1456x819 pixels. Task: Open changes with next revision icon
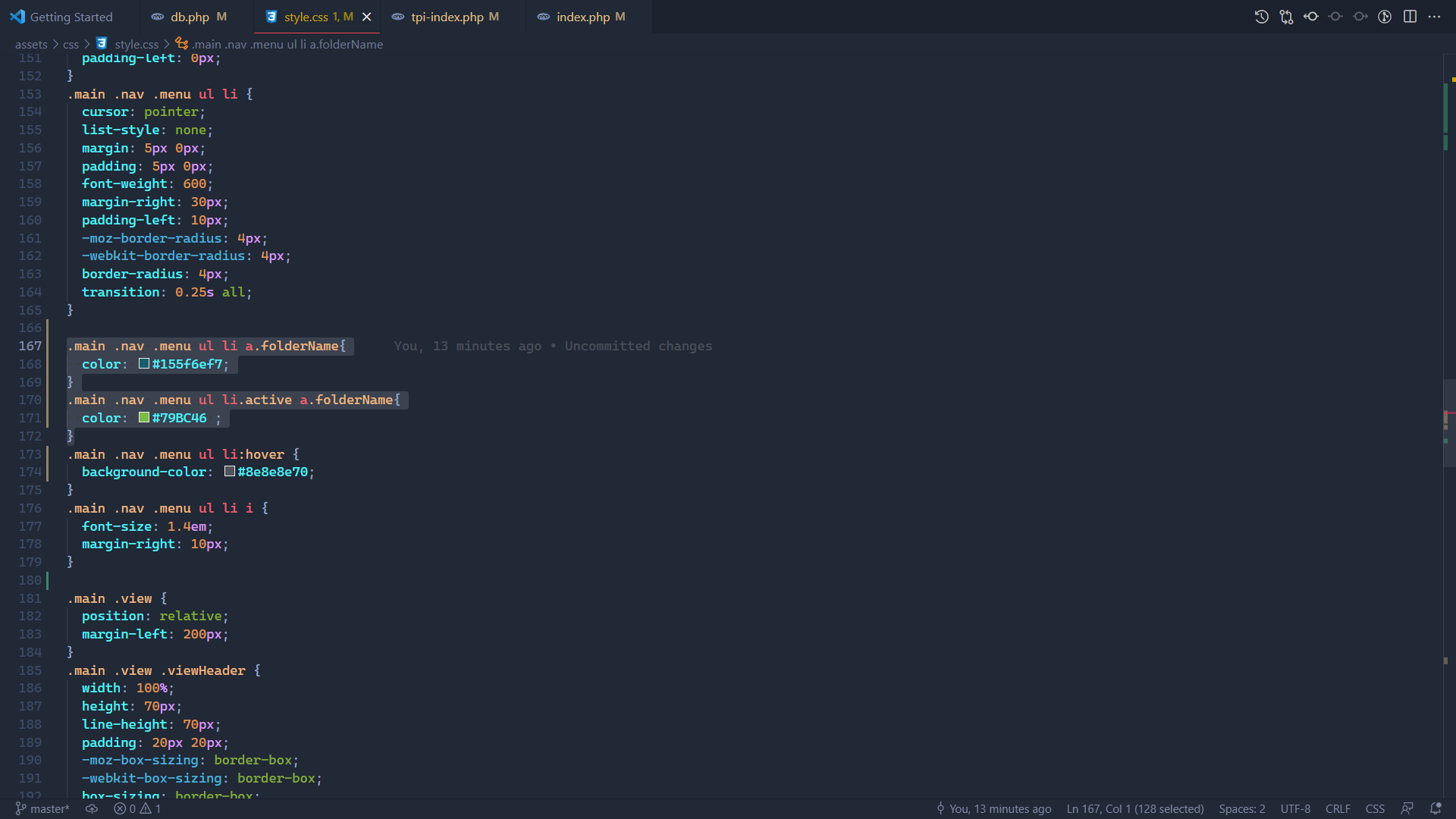pyautogui.click(x=1360, y=17)
